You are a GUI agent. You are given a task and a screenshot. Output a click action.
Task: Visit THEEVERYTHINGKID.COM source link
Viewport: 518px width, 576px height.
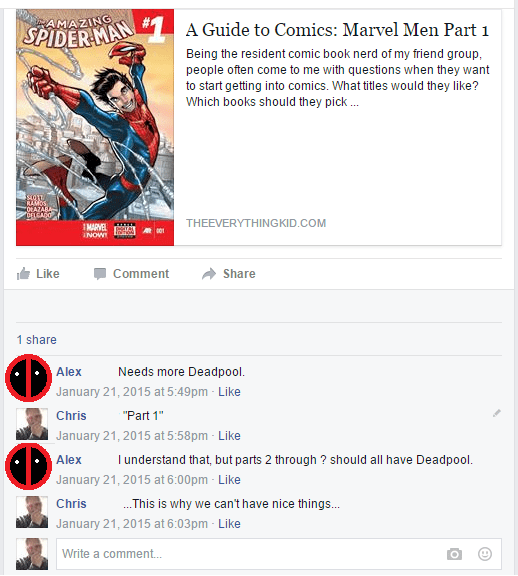[x=256, y=223]
